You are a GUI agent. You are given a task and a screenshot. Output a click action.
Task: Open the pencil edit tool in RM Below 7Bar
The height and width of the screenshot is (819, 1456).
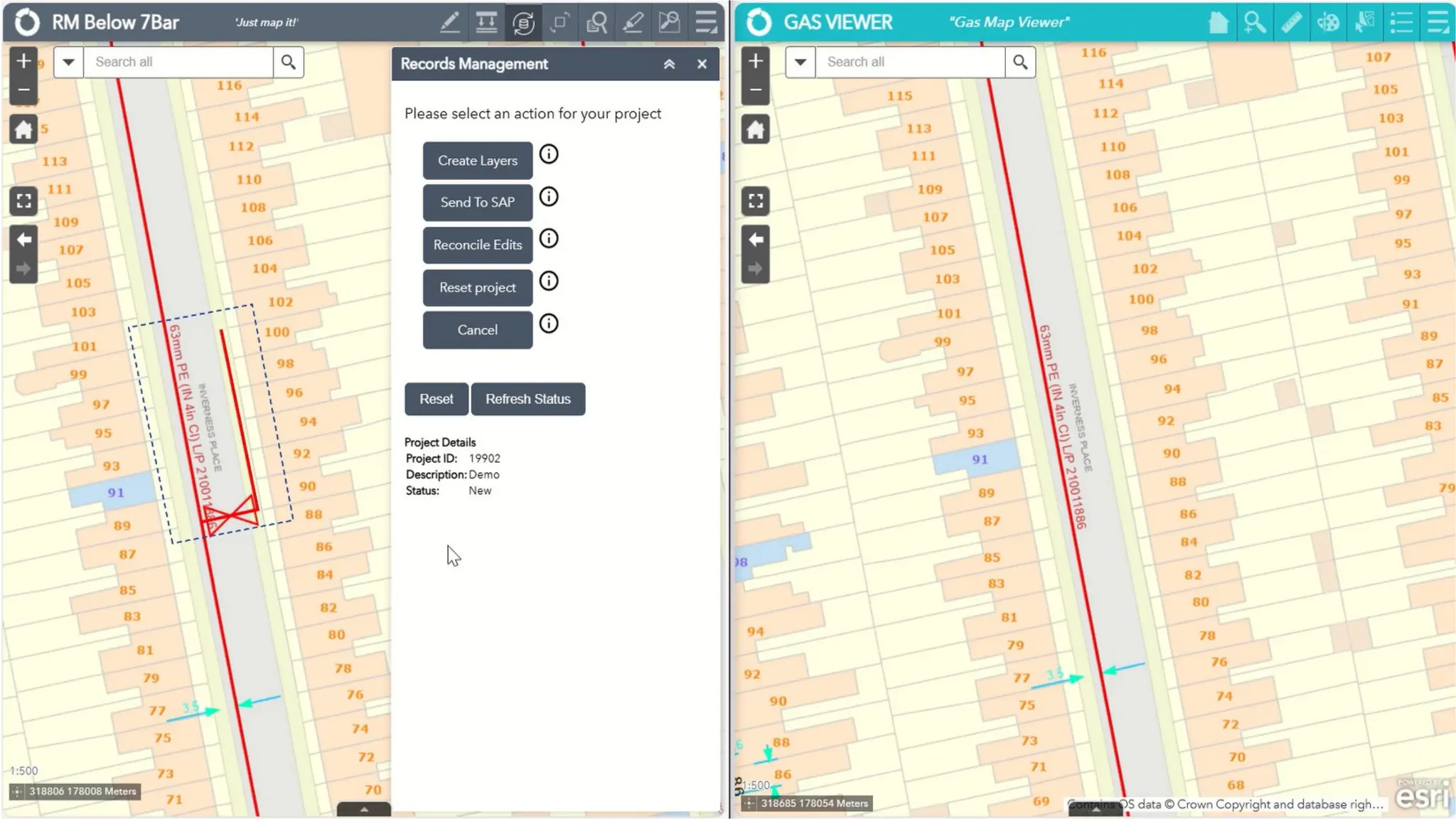(449, 23)
